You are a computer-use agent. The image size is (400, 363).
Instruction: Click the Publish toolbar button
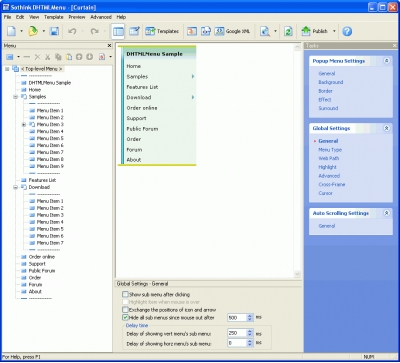(x=315, y=31)
